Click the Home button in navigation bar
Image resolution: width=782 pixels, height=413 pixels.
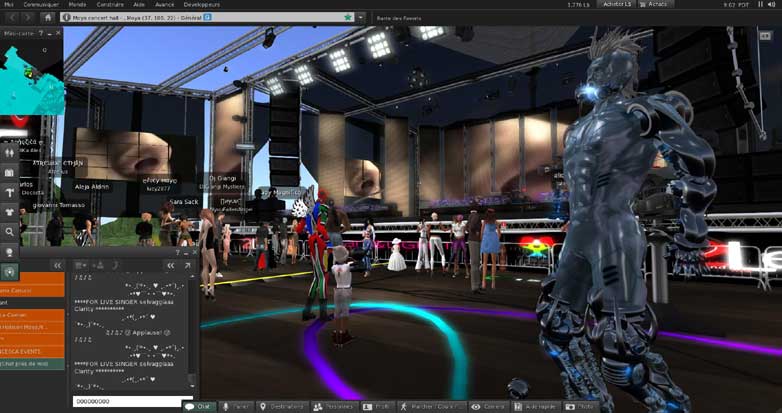pos(49,17)
